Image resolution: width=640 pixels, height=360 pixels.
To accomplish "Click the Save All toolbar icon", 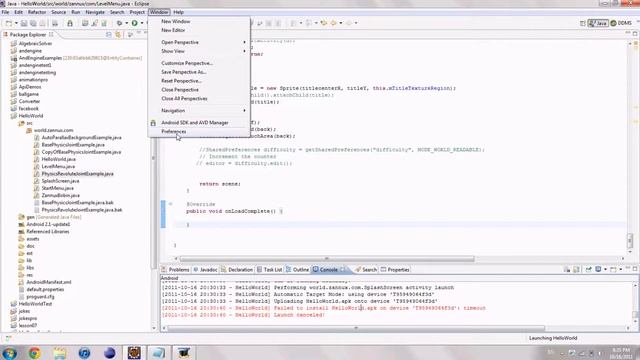I will [x=33, y=23].
